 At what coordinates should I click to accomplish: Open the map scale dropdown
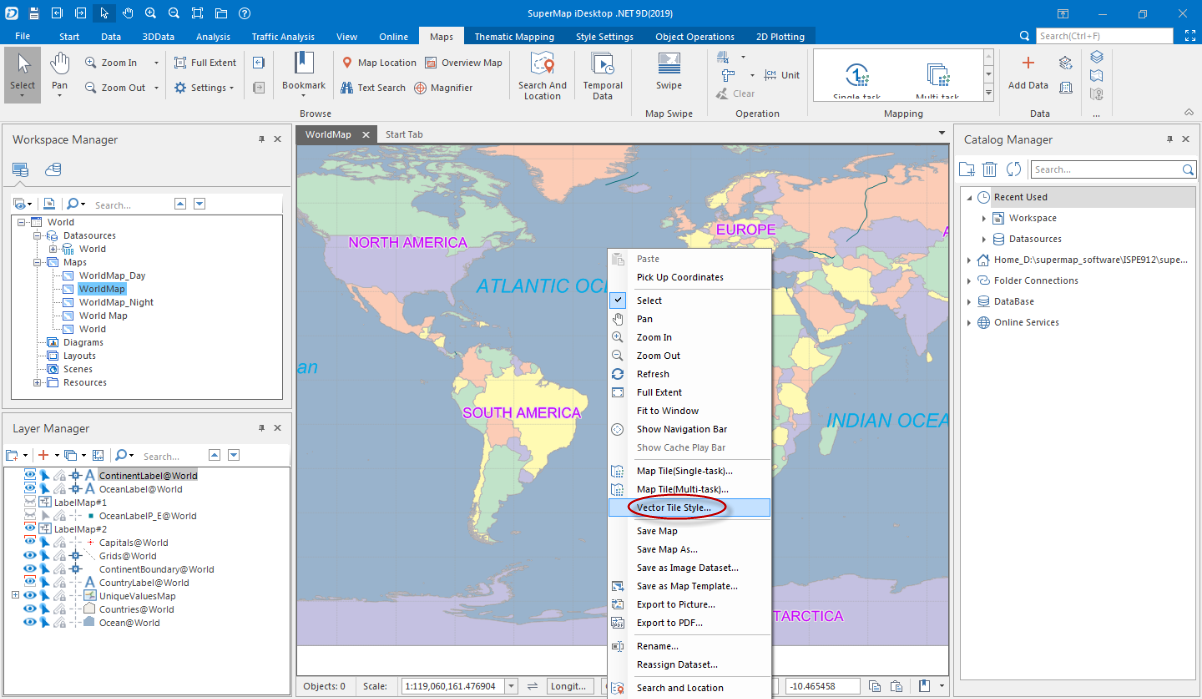(511, 686)
